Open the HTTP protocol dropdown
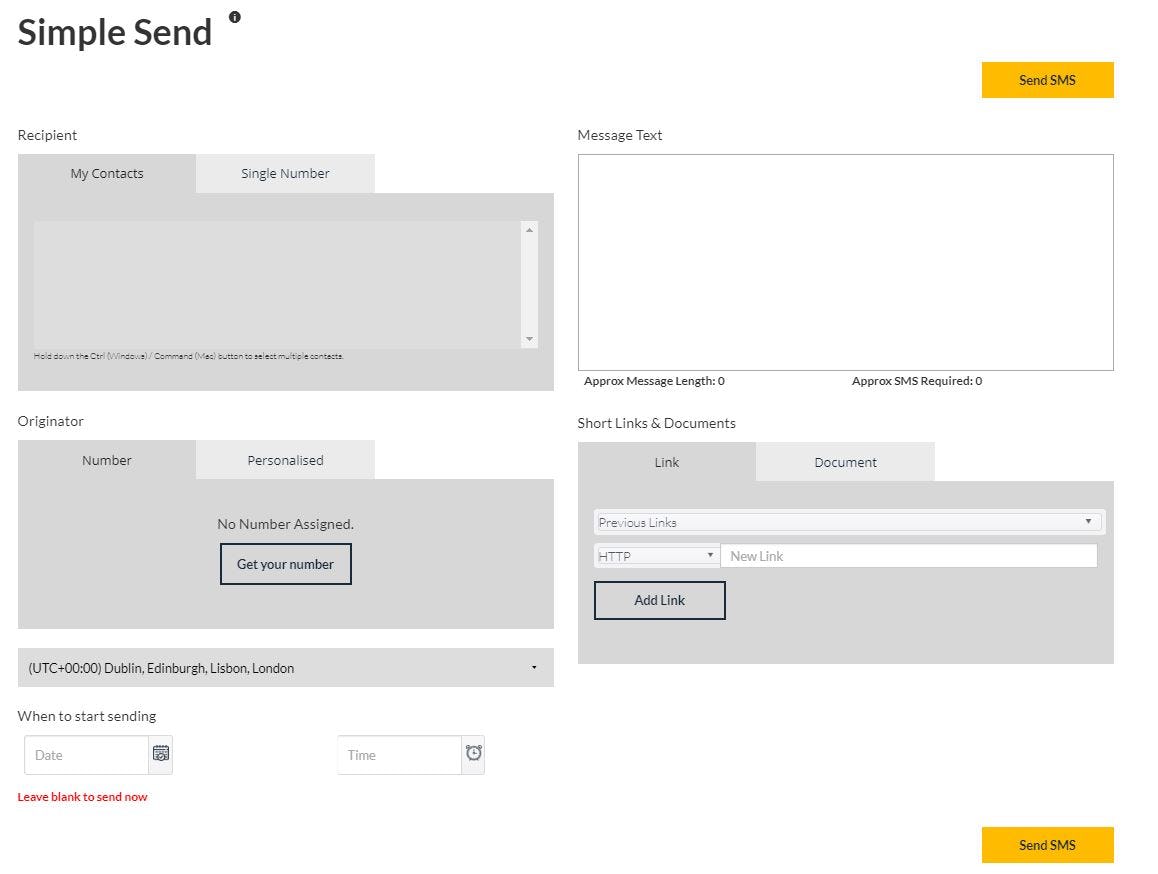This screenshot has width=1158, height=874. click(x=656, y=555)
